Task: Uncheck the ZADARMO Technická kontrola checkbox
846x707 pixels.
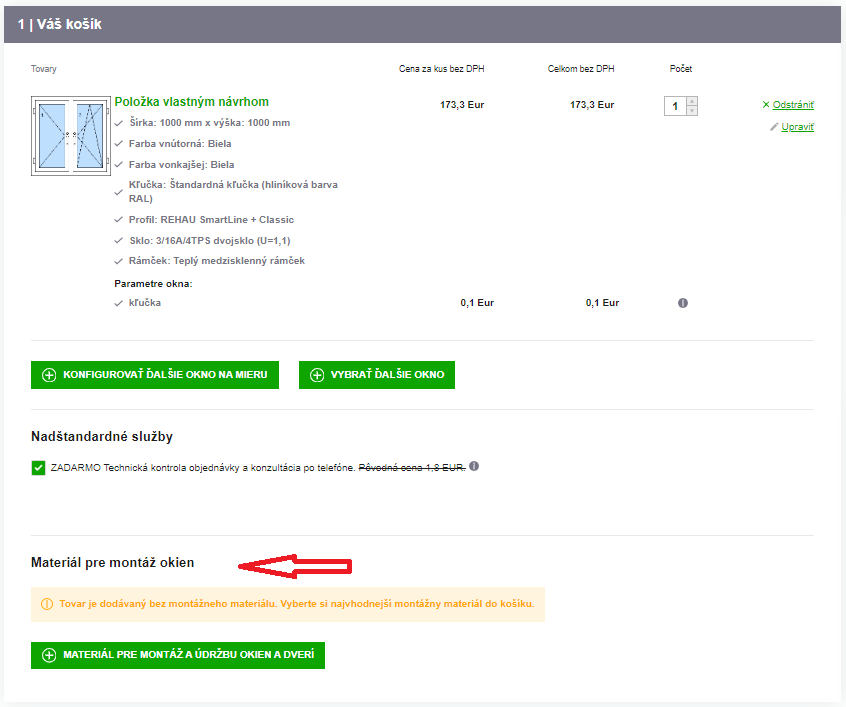Action: [x=38, y=467]
